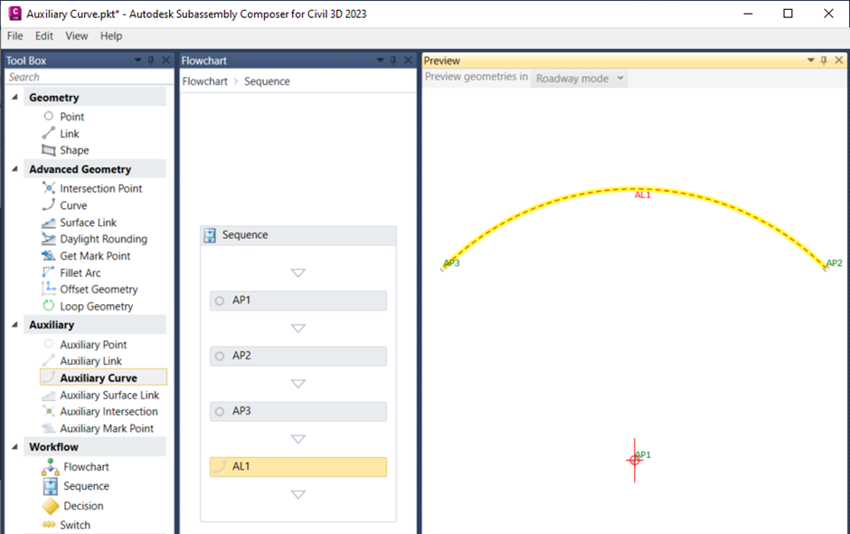Image resolution: width=850 pixels, height=534 pixels.
Task: Select the Switch workflow icon
Action: point(49,524)
